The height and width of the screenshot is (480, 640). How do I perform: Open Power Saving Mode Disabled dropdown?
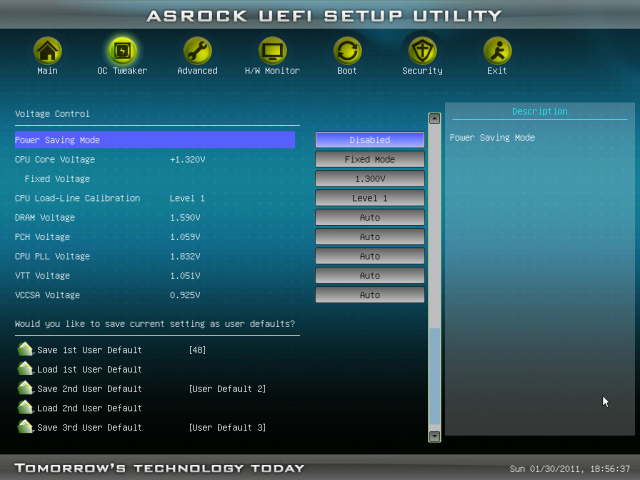(x=370, y=140)
